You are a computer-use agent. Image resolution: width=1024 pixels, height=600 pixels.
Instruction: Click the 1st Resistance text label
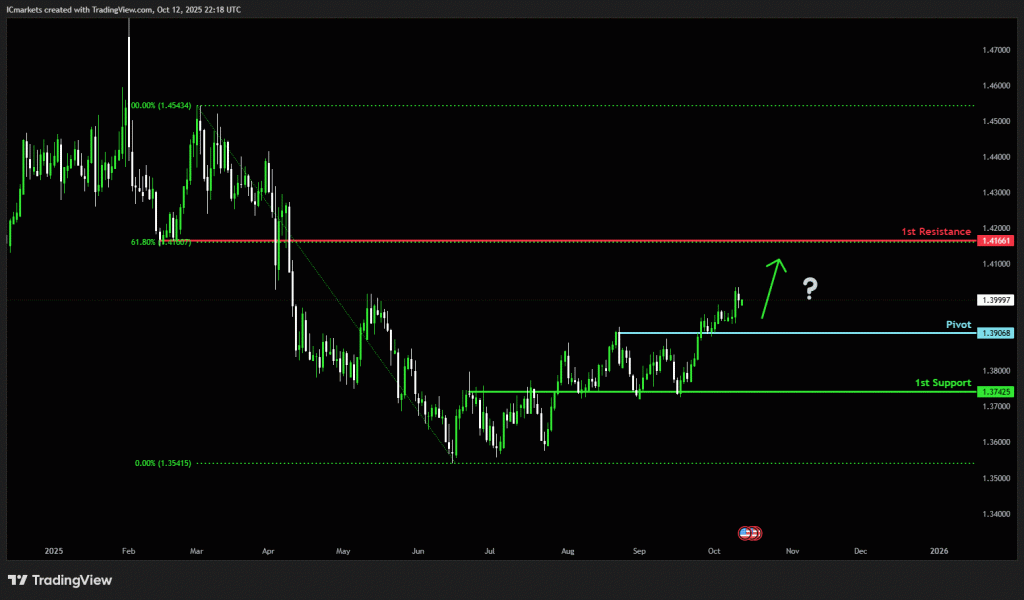(936, 232)
